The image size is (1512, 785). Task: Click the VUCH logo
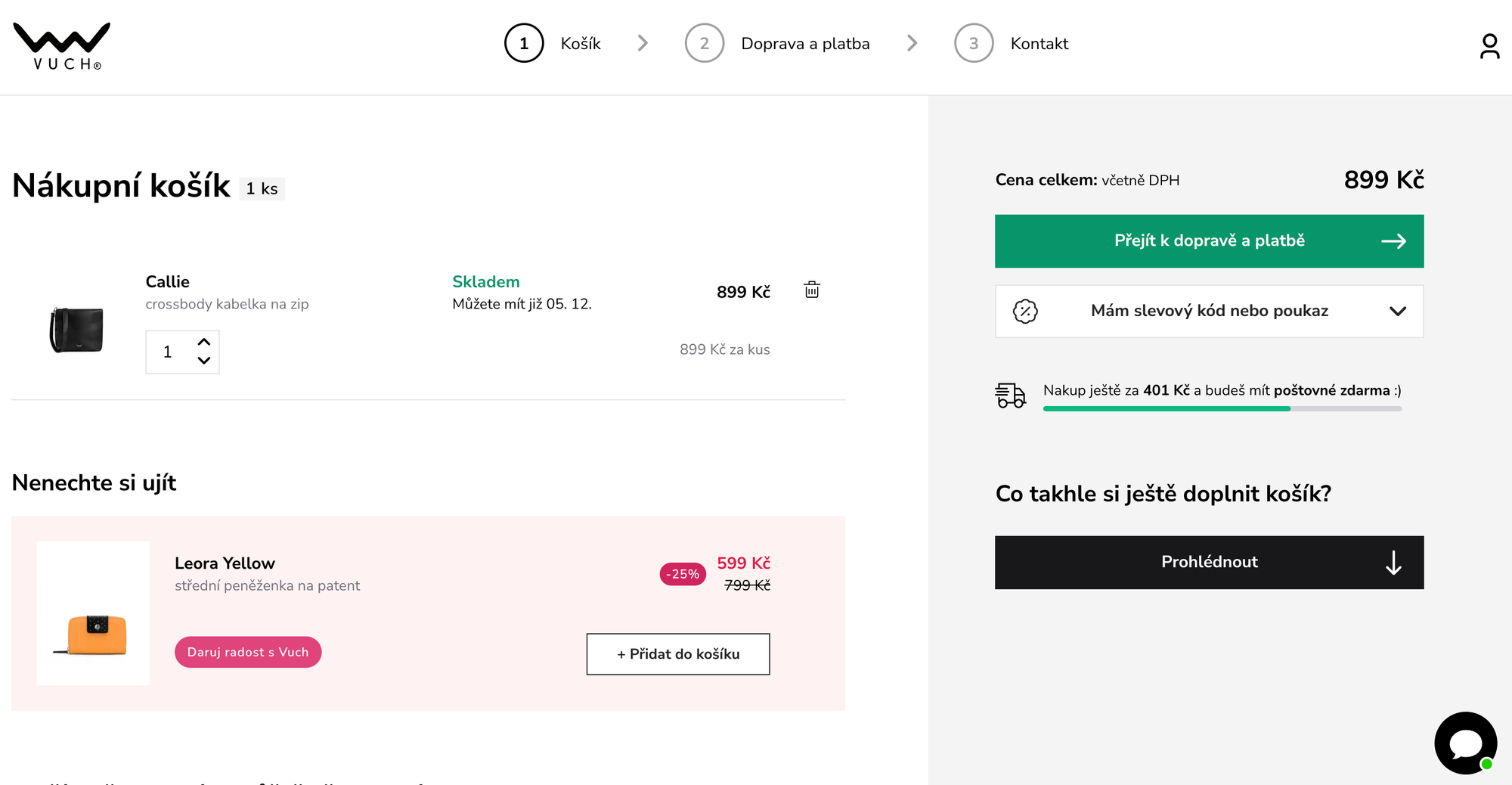(60, 45)
